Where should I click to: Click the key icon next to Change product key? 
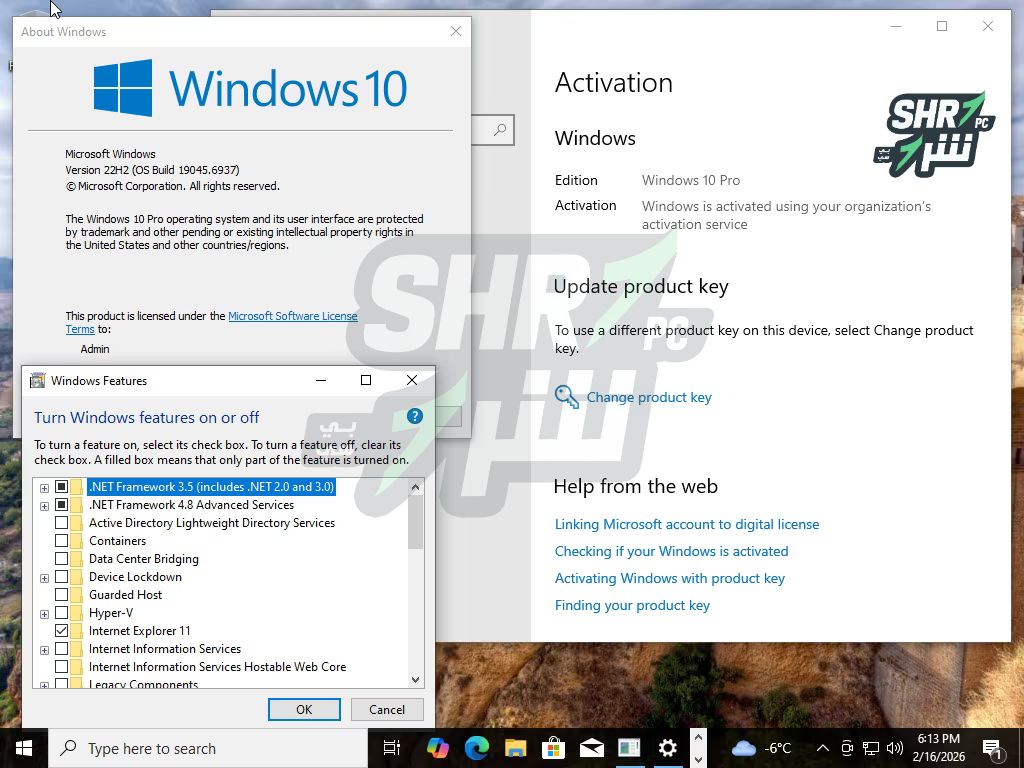pyautogui.click(x=566, y=396)
